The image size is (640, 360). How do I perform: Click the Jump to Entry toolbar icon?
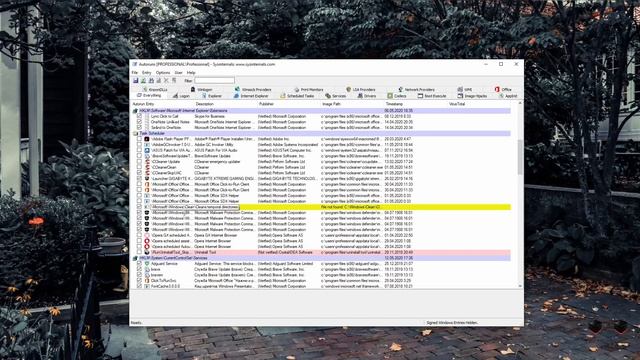point(174,80)
